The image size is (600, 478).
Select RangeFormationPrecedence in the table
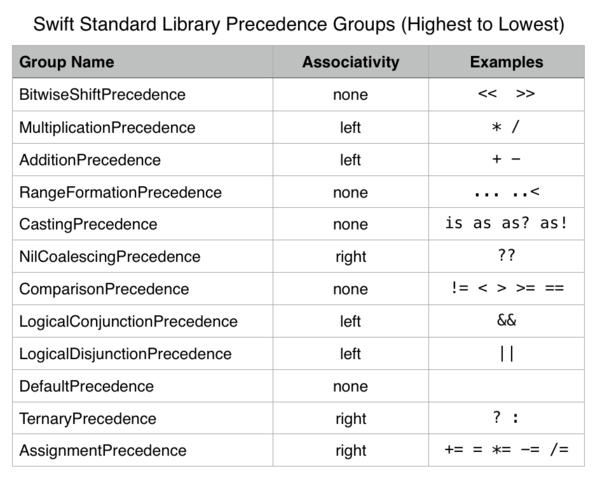click(x=121, y=192)
